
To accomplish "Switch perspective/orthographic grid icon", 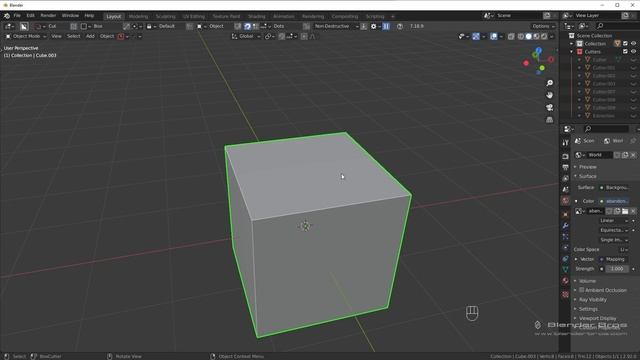I will click(x=550, y=120).
